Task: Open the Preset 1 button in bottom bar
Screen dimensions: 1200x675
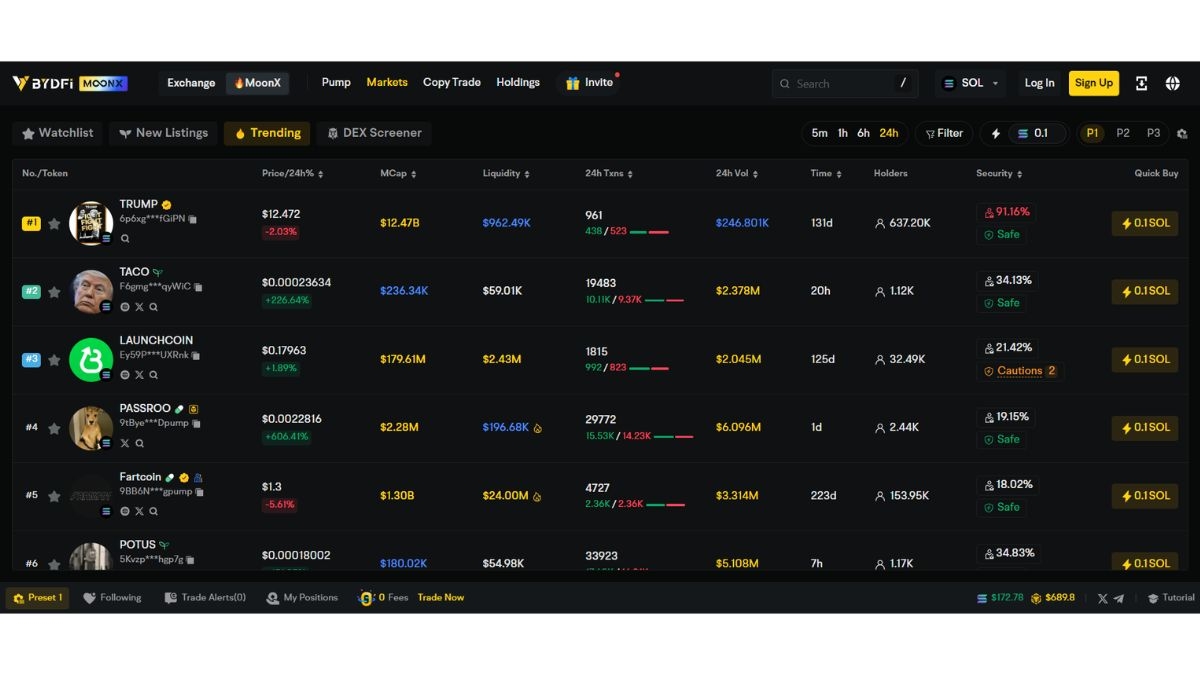Action: click(38, 598)
